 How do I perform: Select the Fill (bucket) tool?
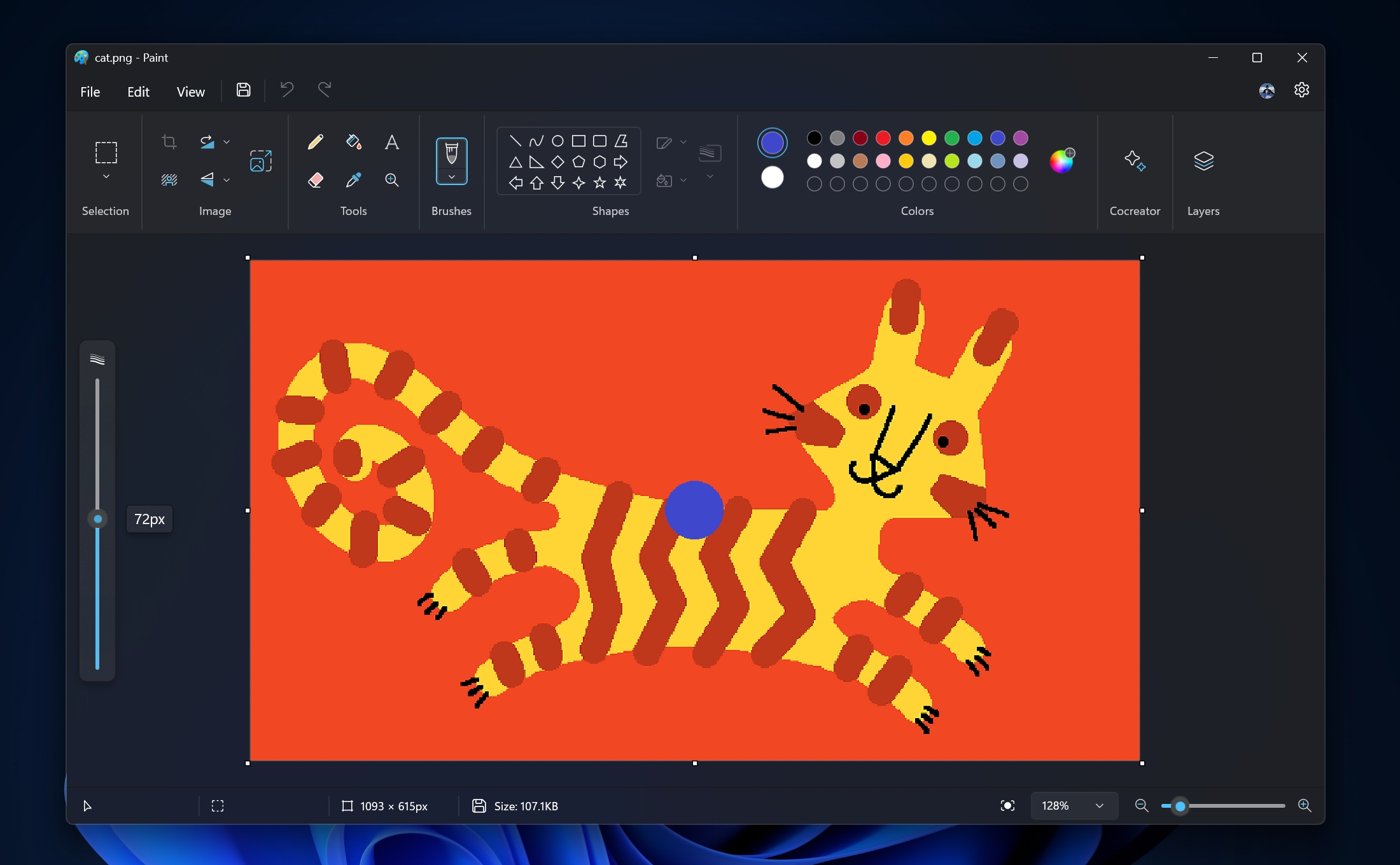[x=353, y=141]
